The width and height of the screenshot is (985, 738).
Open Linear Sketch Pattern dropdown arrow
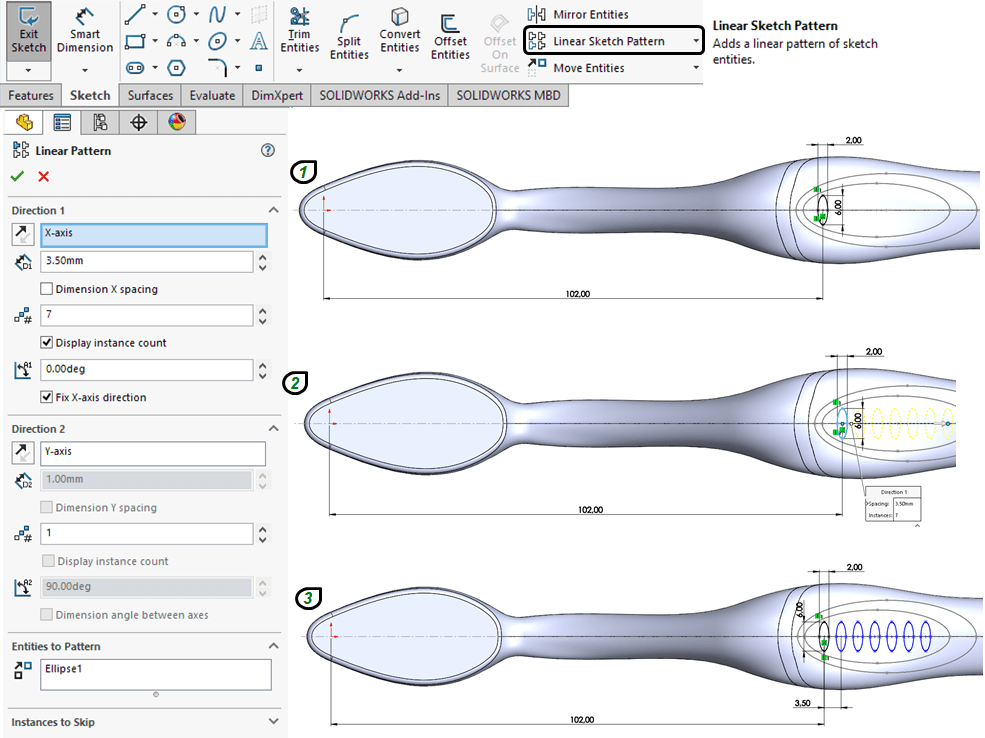click(x=696, y=41)
